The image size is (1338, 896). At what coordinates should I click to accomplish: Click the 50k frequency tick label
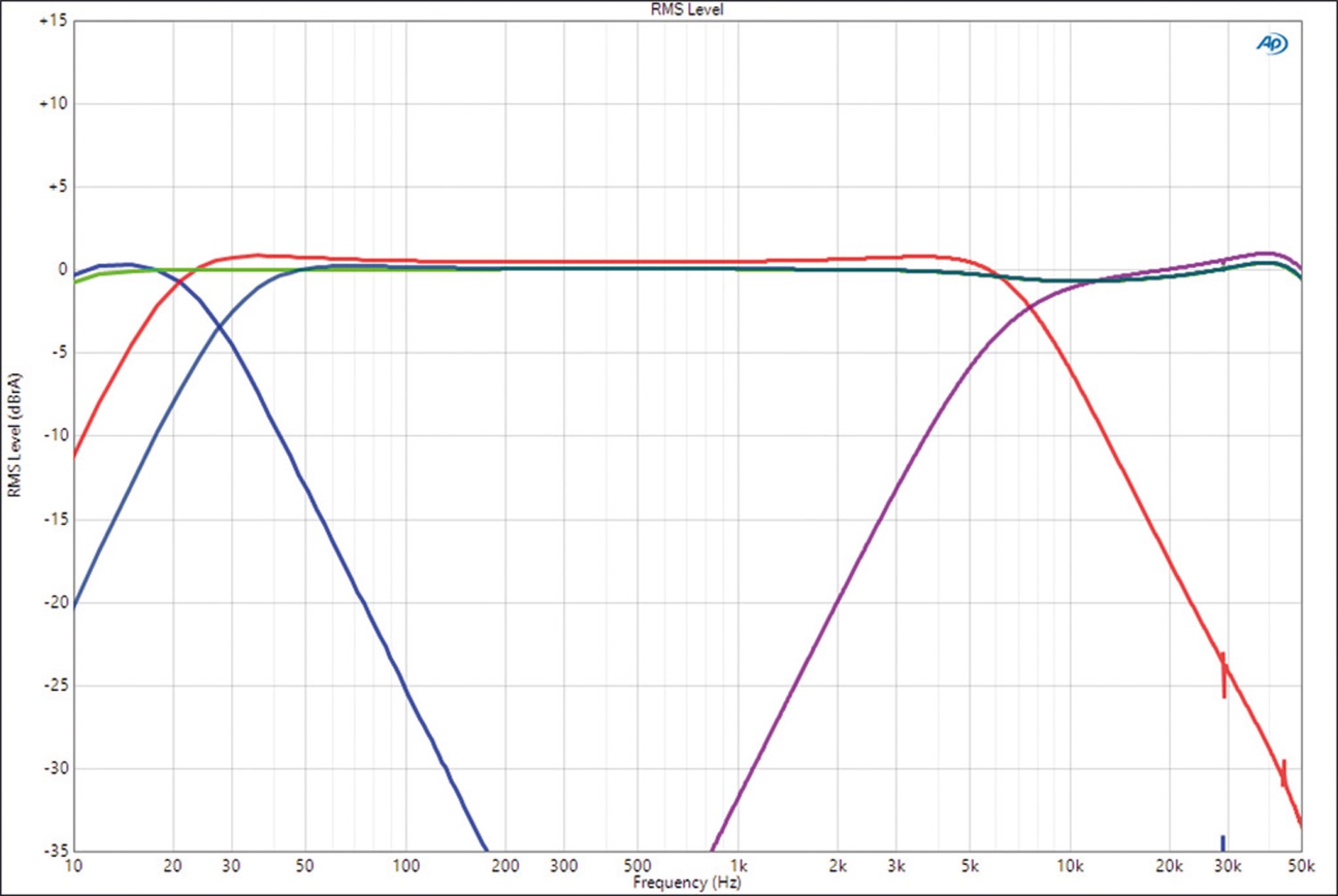point(1301,866)
